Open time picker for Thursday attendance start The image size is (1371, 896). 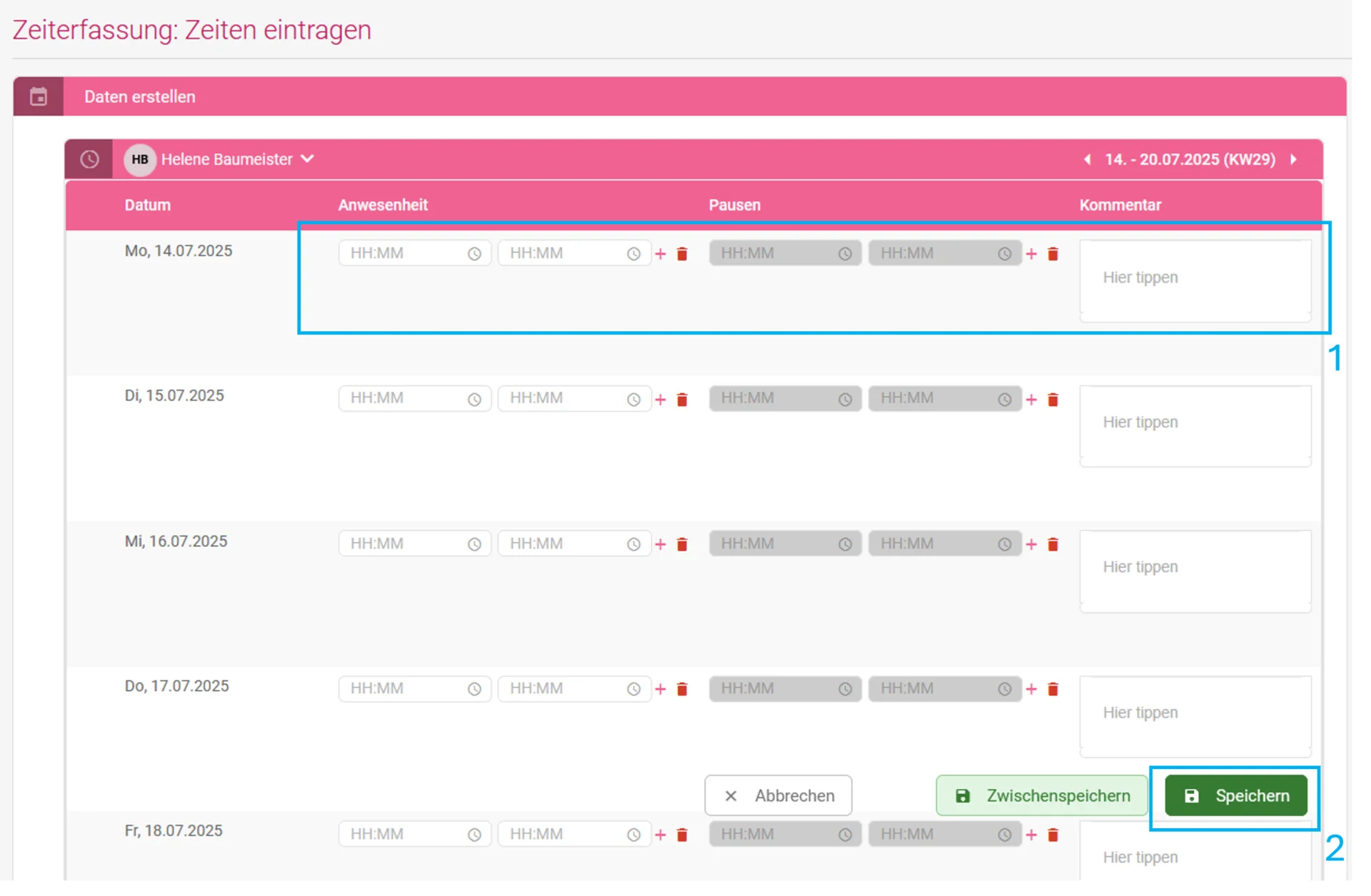[474, 689]
